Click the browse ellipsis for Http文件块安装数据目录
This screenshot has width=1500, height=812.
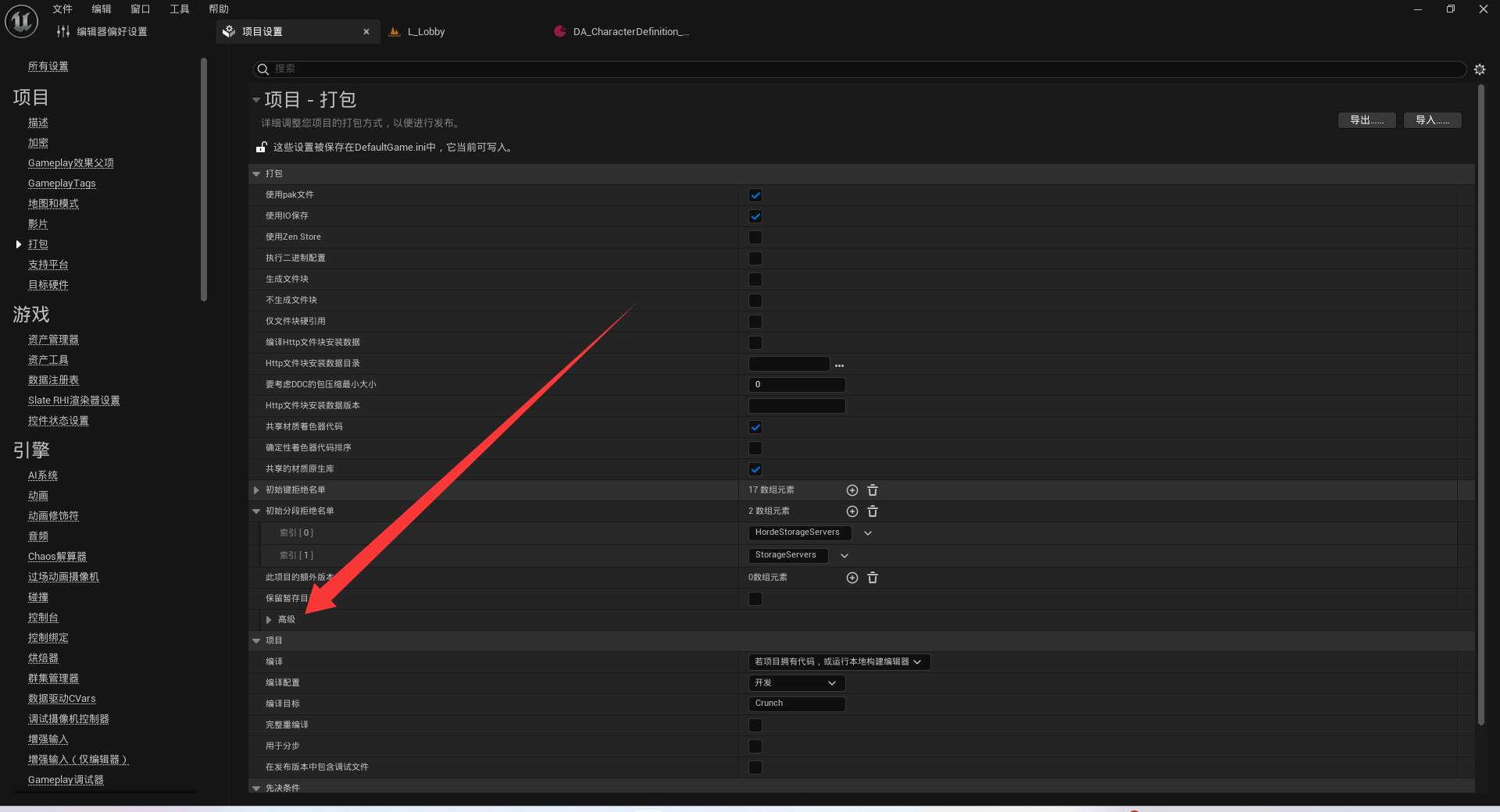point(839,365)
